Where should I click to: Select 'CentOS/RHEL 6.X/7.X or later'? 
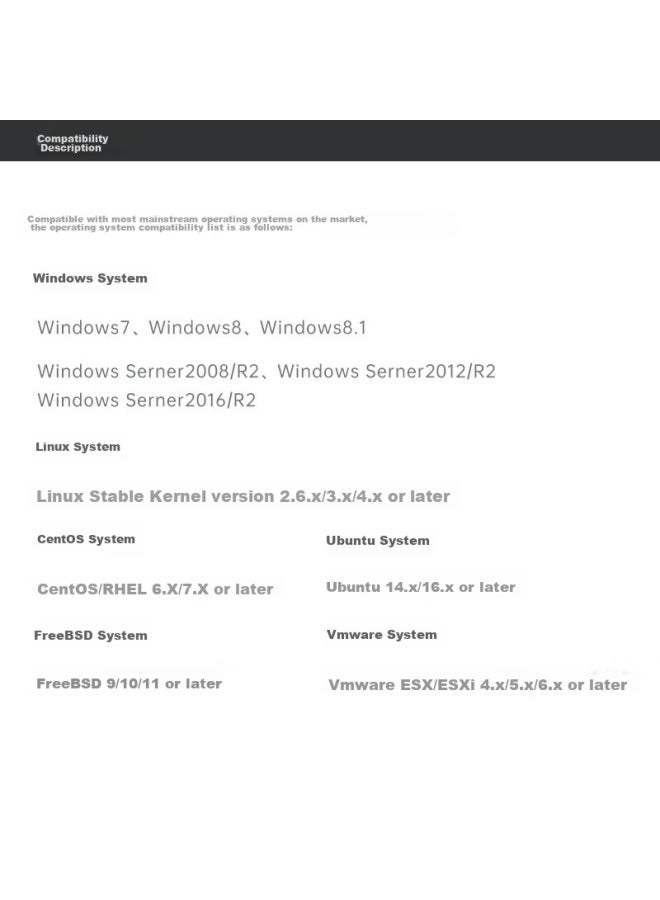(155, 589)
